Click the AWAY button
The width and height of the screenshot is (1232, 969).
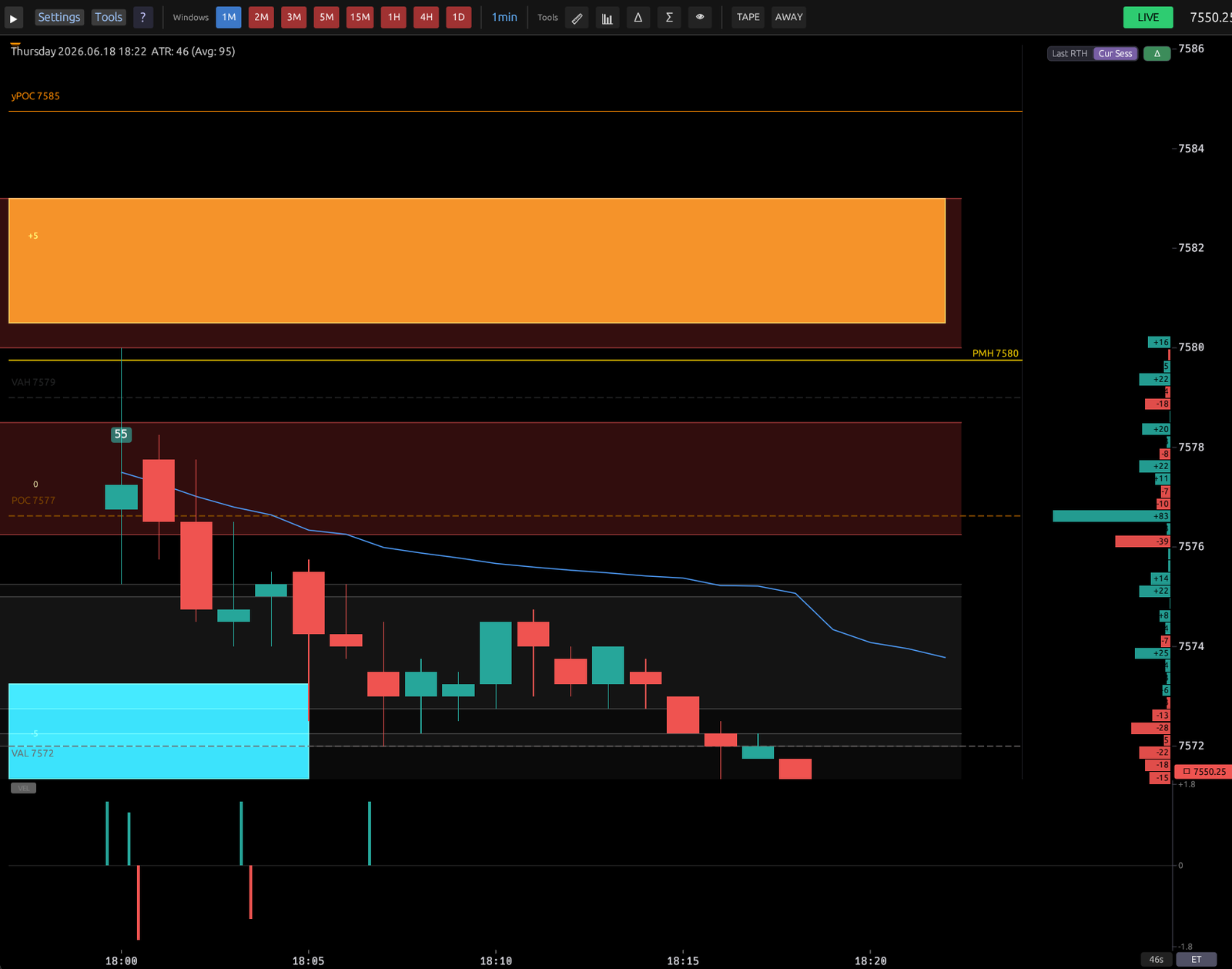[788, 17]
